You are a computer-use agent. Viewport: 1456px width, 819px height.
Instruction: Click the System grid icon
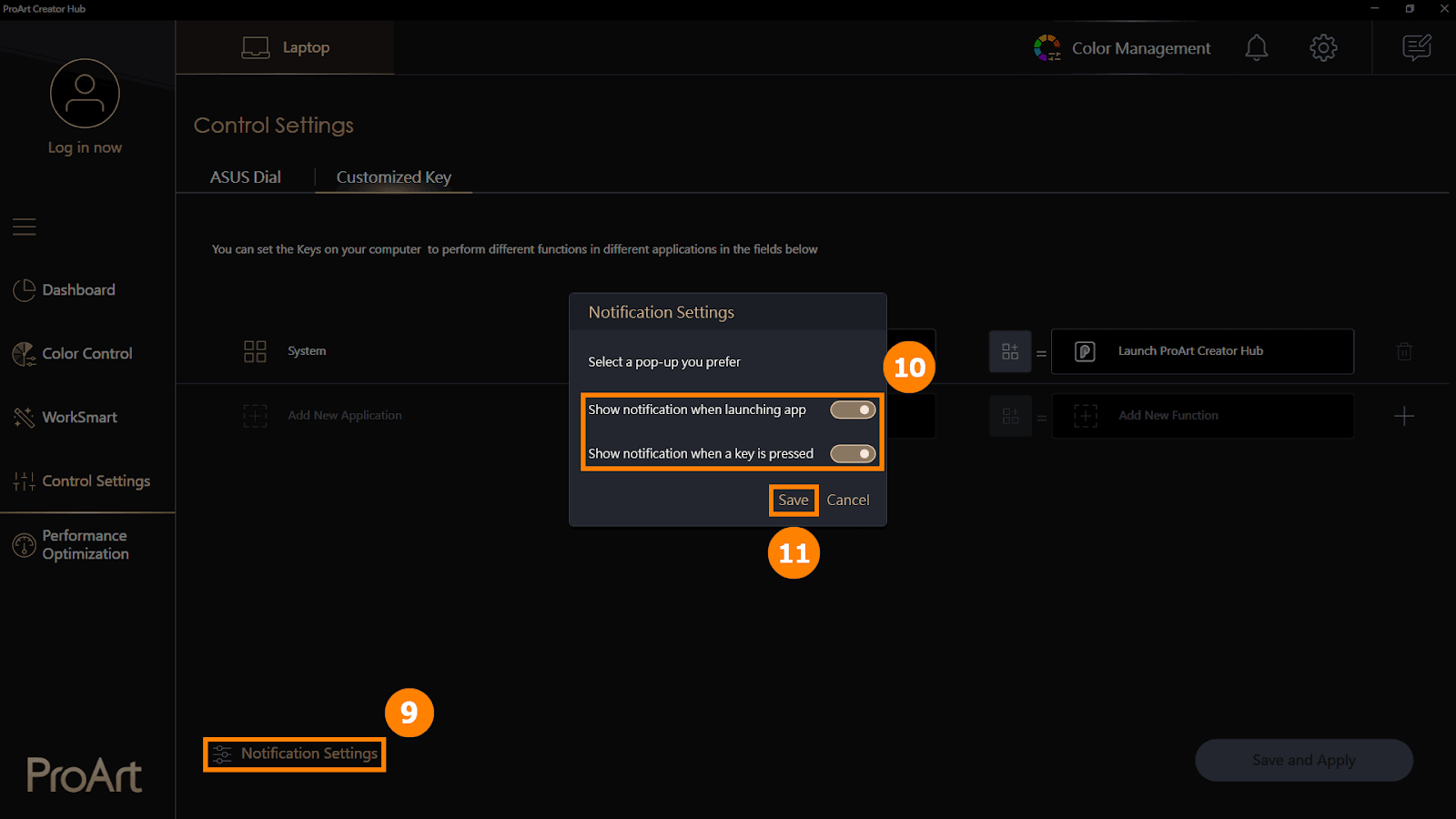point(255,351)
